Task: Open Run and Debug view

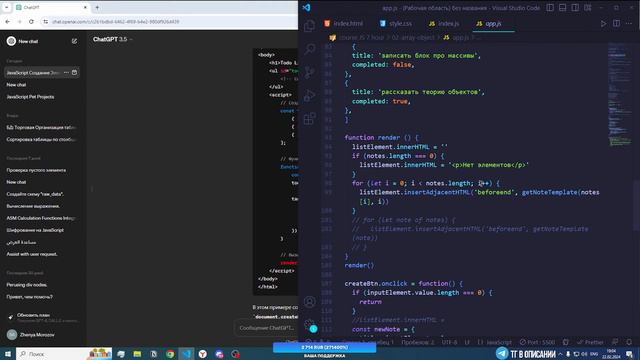Action: 309,96
